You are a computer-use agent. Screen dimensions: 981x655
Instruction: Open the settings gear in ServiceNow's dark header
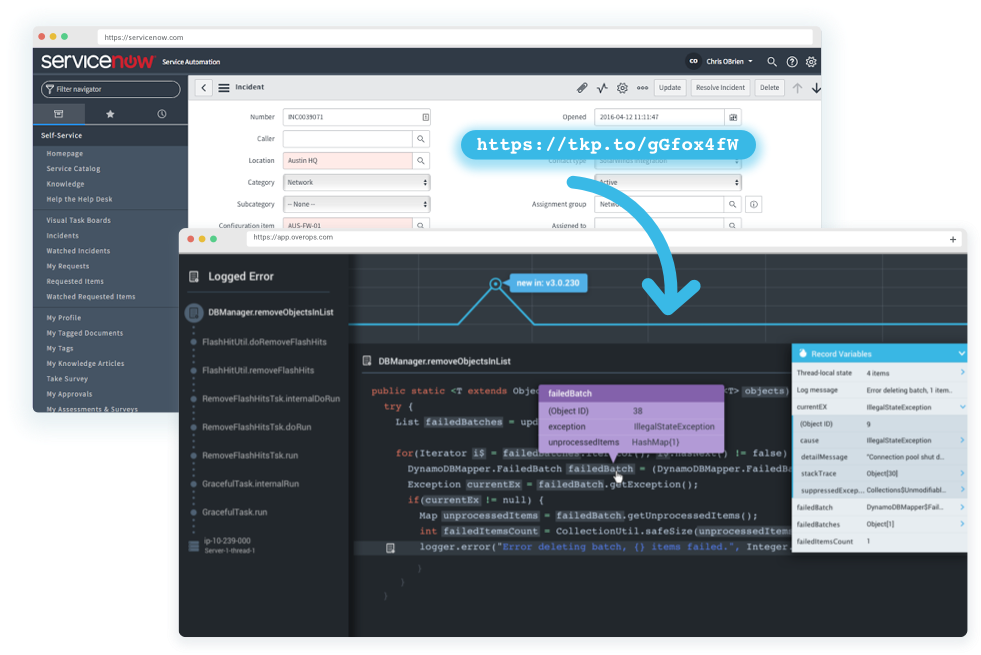(x=811, y=62)
